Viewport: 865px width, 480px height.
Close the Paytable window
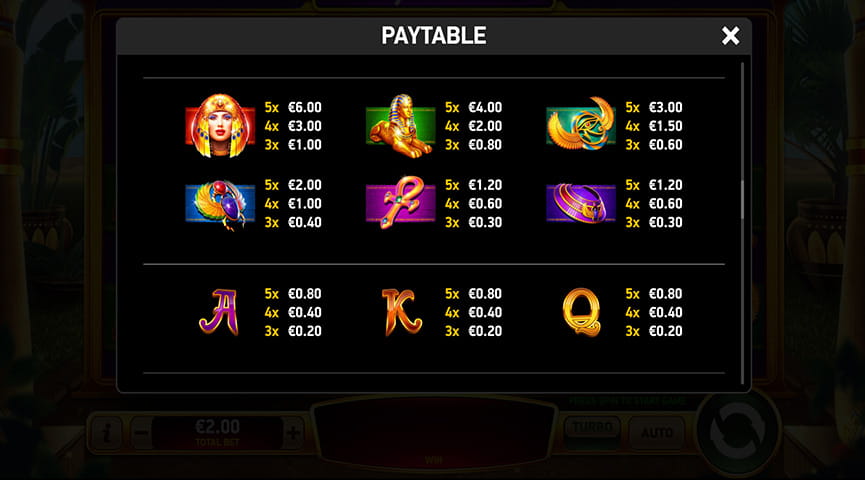730,36
